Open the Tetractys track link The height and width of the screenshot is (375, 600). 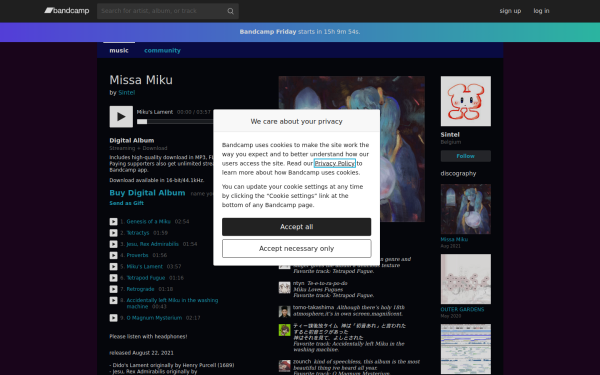tap(138, 233)
